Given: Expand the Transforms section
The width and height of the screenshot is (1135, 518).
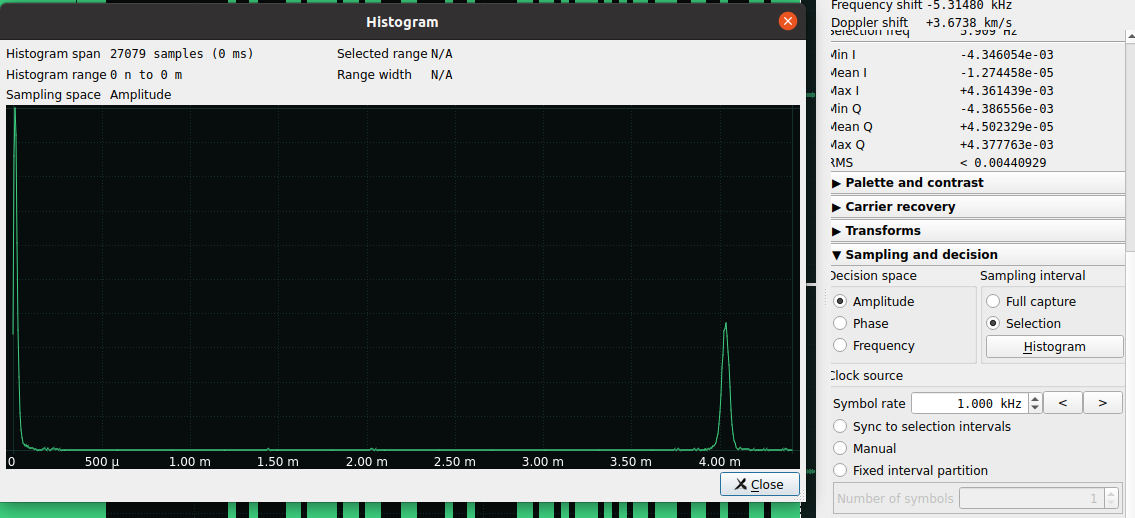Looking at the screenshot, I should click(882, 231).
